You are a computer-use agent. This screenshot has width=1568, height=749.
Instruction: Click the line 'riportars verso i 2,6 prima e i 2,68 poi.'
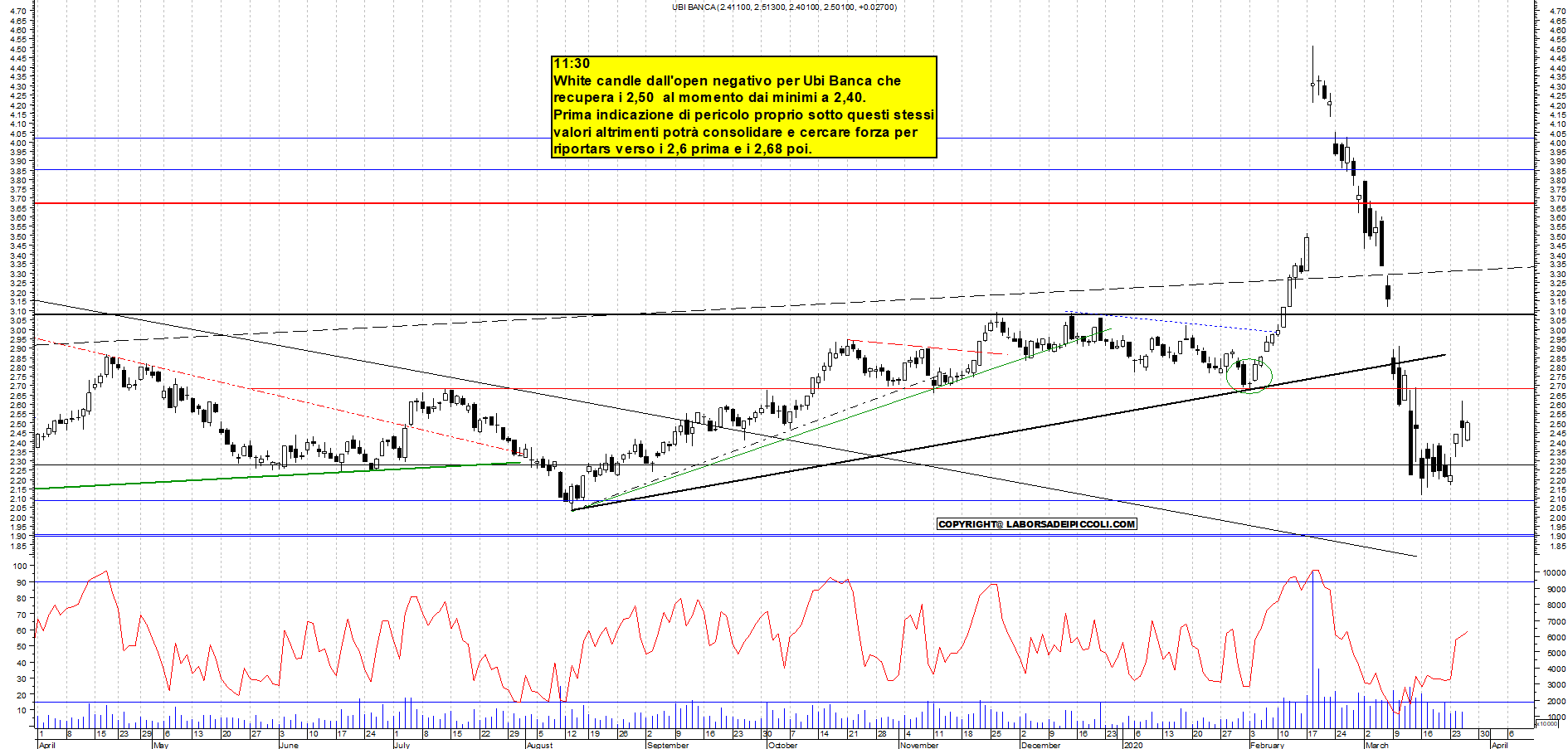click(x=682, y=149)
